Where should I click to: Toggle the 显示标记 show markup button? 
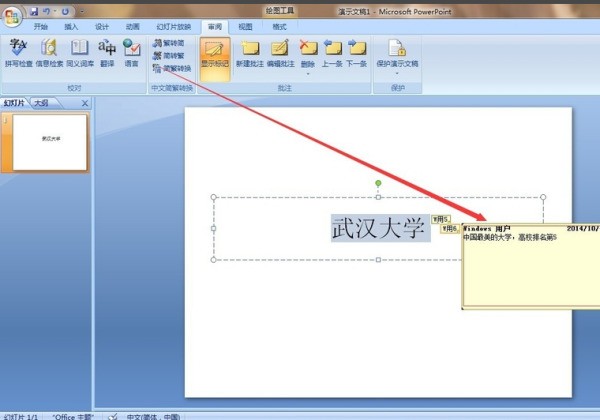click(215, 59)
